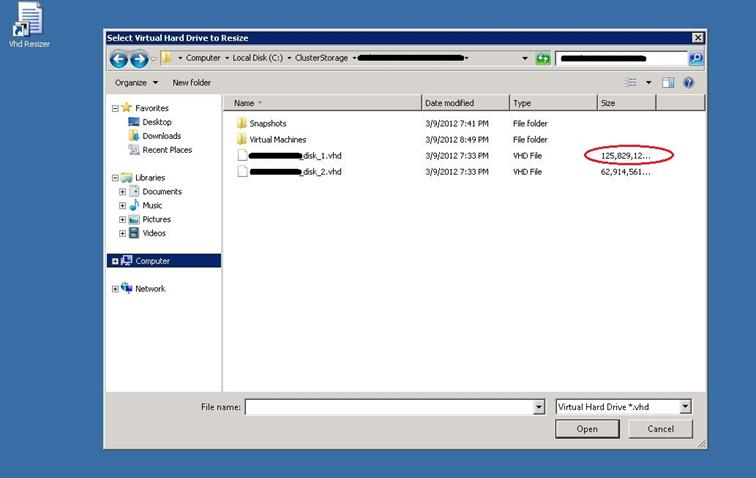
Task: Click the Open button
Action: click(587, 429)
